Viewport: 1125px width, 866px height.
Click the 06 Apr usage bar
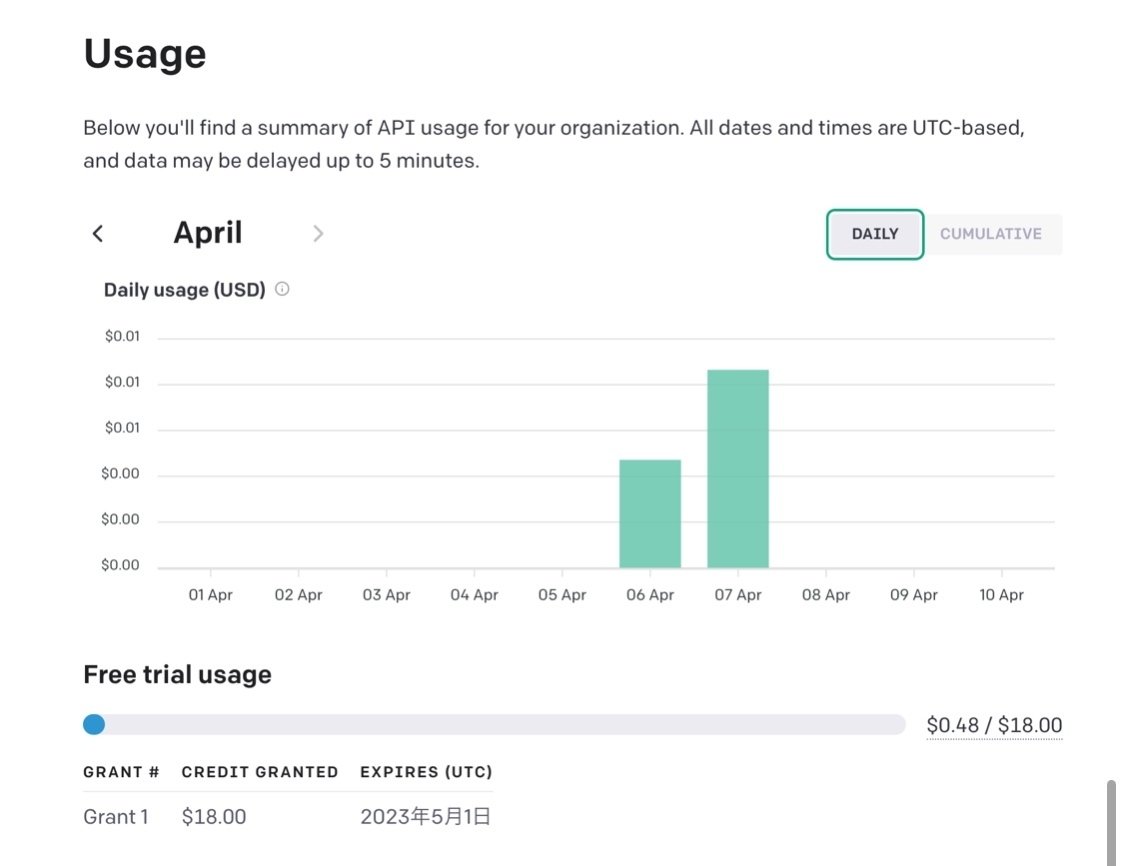pos(650,514)
